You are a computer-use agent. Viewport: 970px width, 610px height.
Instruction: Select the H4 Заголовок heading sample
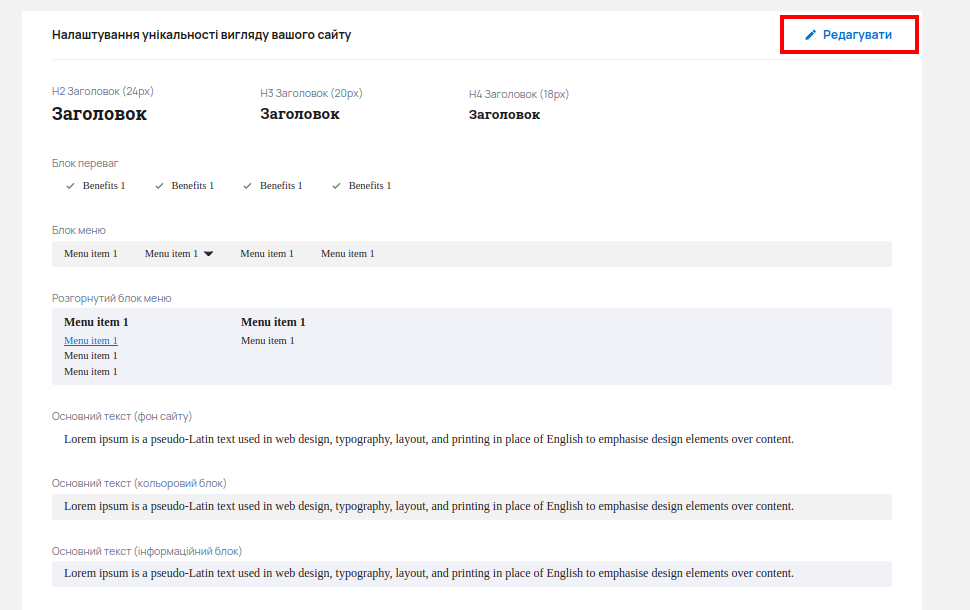[x=504, y=114]
